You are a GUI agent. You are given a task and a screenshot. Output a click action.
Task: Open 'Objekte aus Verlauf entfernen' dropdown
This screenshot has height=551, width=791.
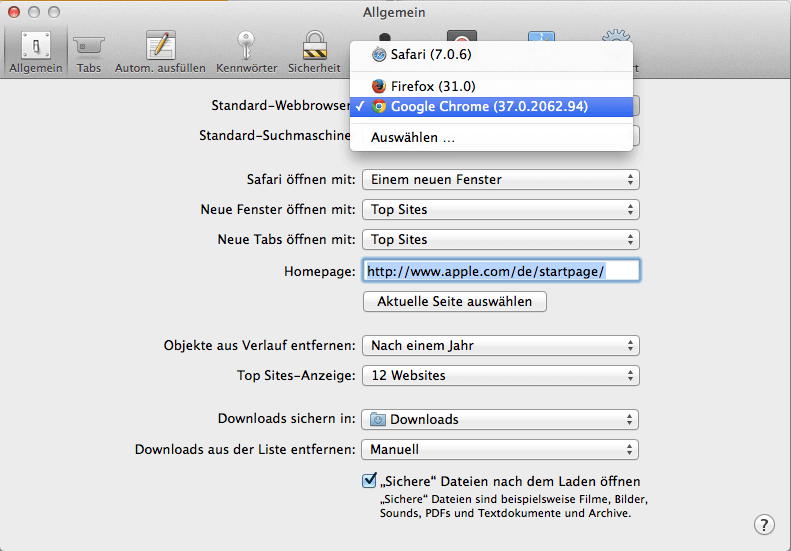click(500, 346)
